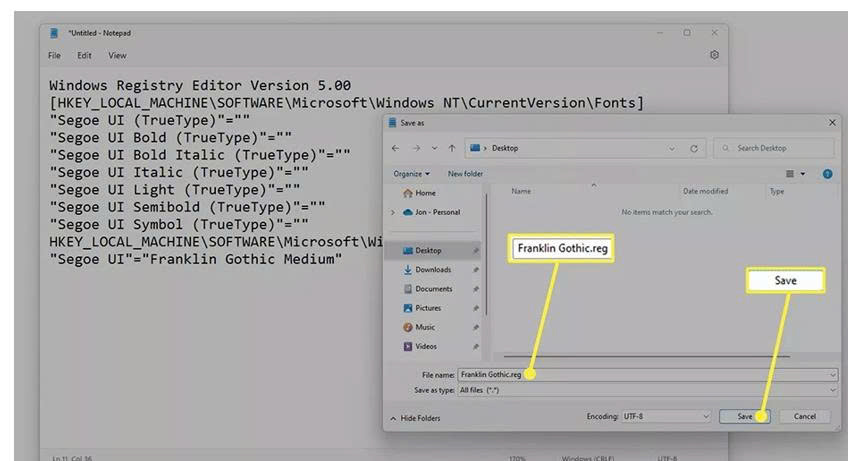Go back in Save as dialog
The height and width of the screenshot is (461, 848).
click(x=395, y=148)
